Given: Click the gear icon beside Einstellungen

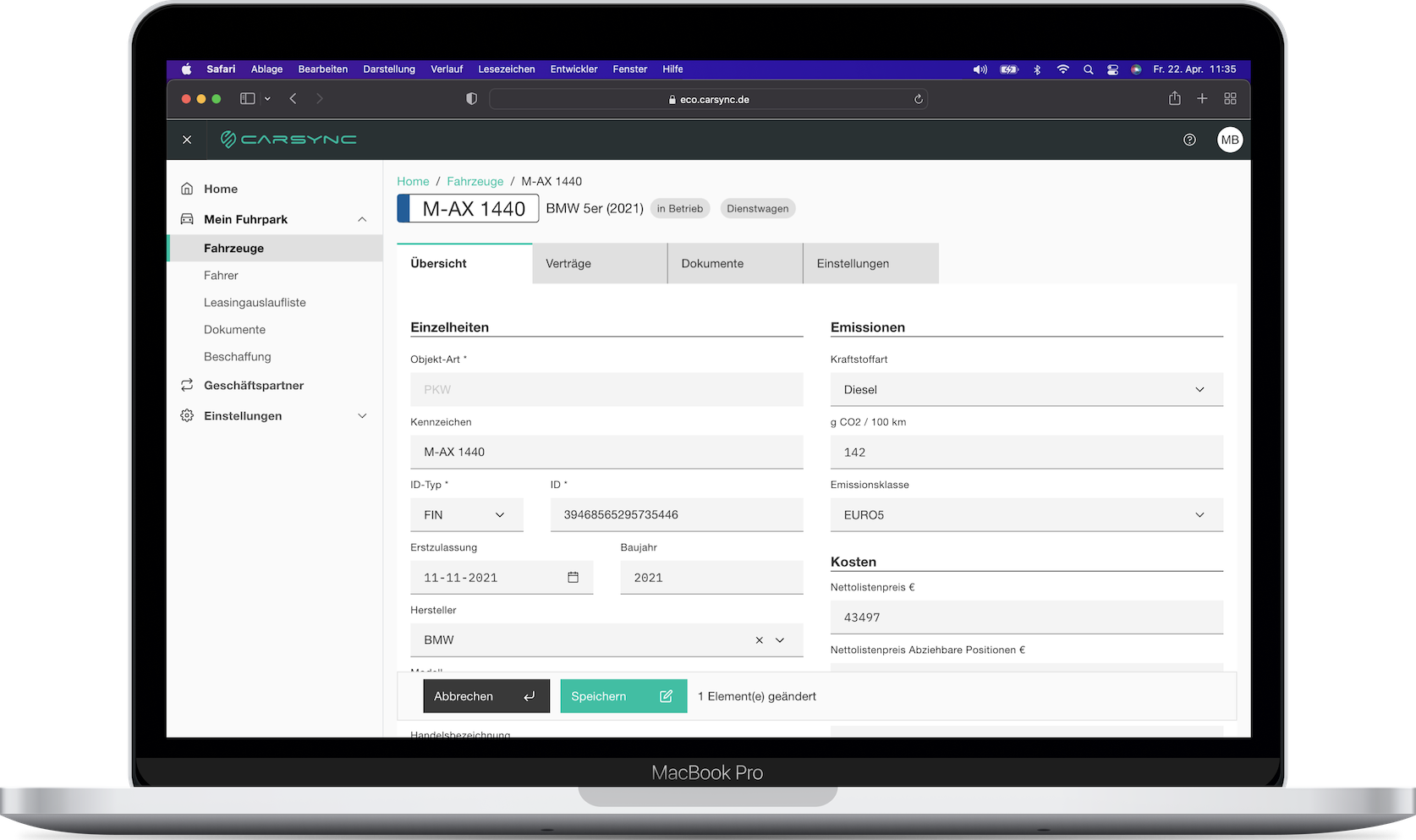Looking at the screenshot, I should tap(187, 415).
